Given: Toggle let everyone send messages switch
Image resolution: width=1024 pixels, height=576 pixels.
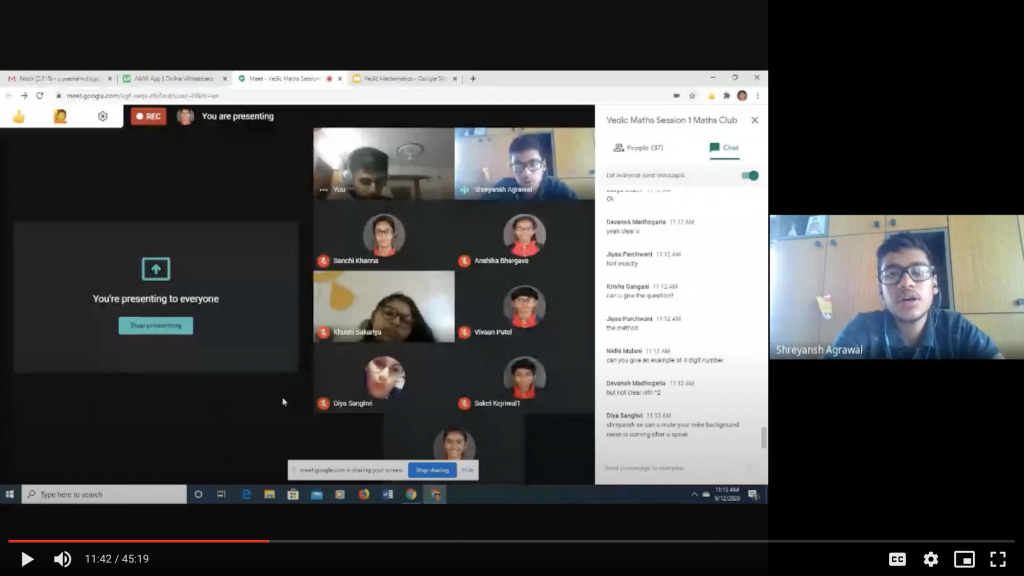Looking at the screenshot, I should coord(750,176).
